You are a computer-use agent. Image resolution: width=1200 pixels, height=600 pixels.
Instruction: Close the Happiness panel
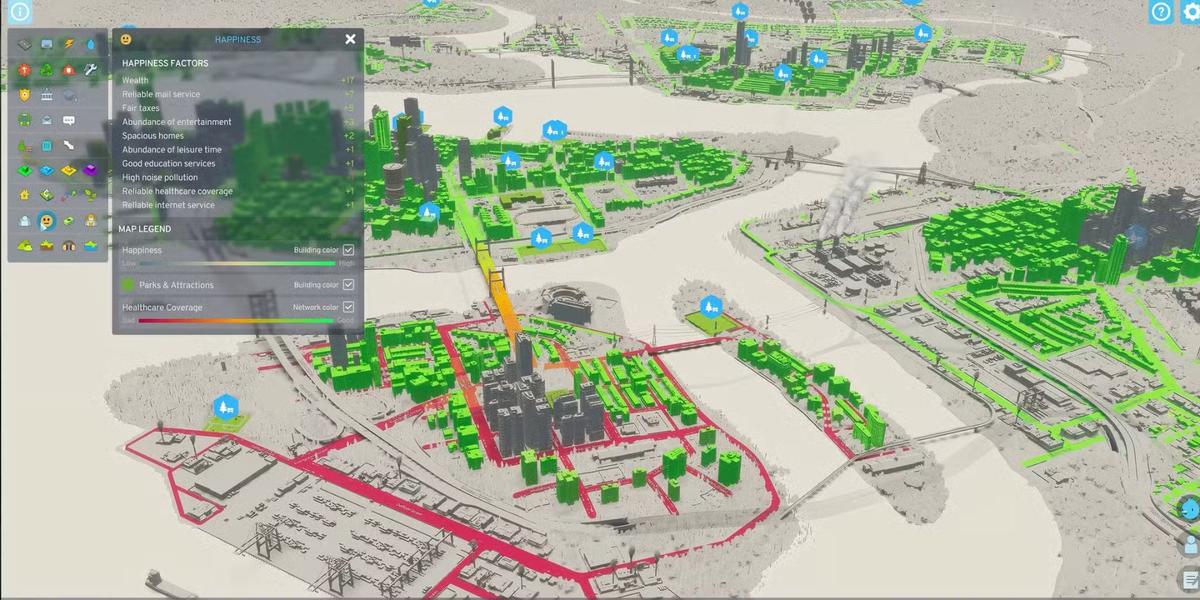coord(350,39)
